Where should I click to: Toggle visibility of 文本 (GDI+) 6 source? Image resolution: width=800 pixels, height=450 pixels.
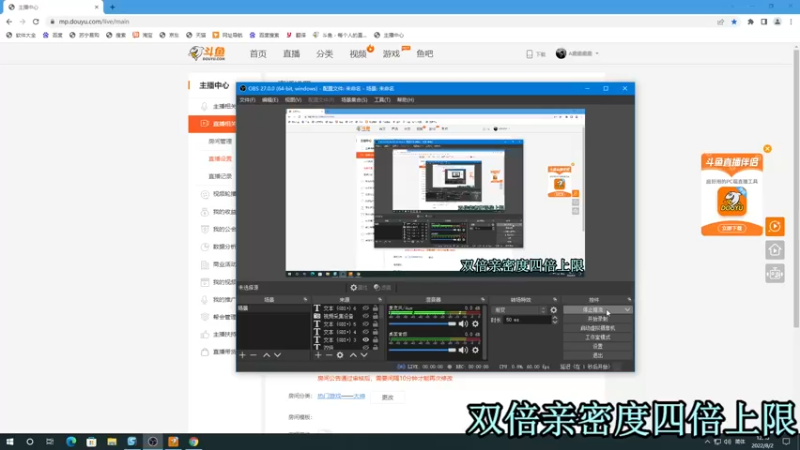pyautogui.click(x=365, y=308)
